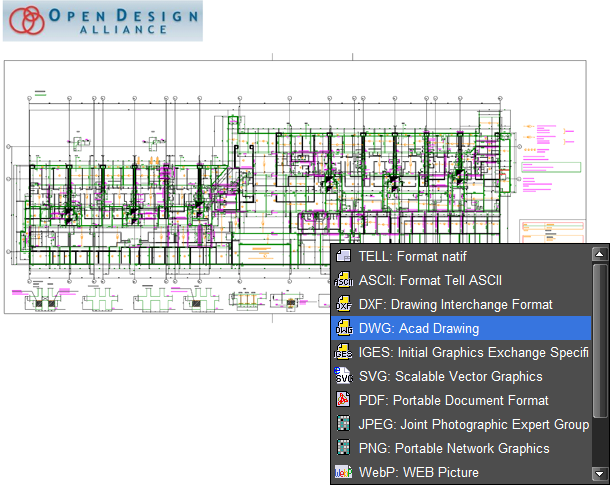The image size is (610, 485).
Task: Click the PNG image icon
Action: (343, 448)
